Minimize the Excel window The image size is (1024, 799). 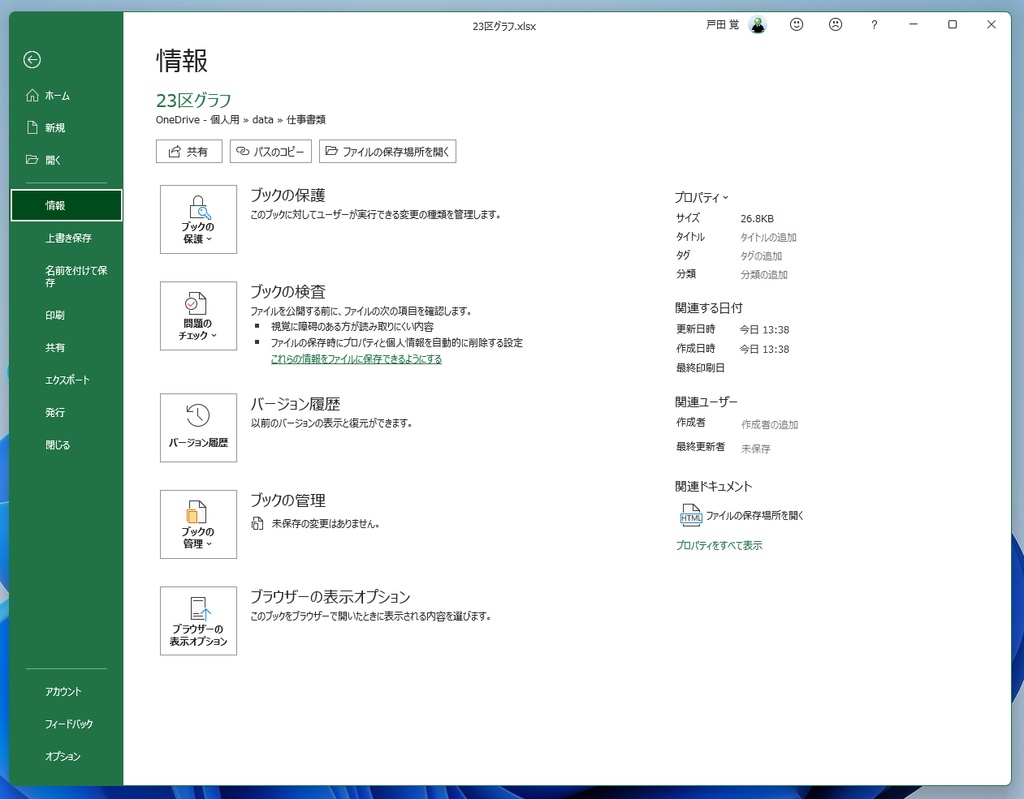tap(914, 25)
